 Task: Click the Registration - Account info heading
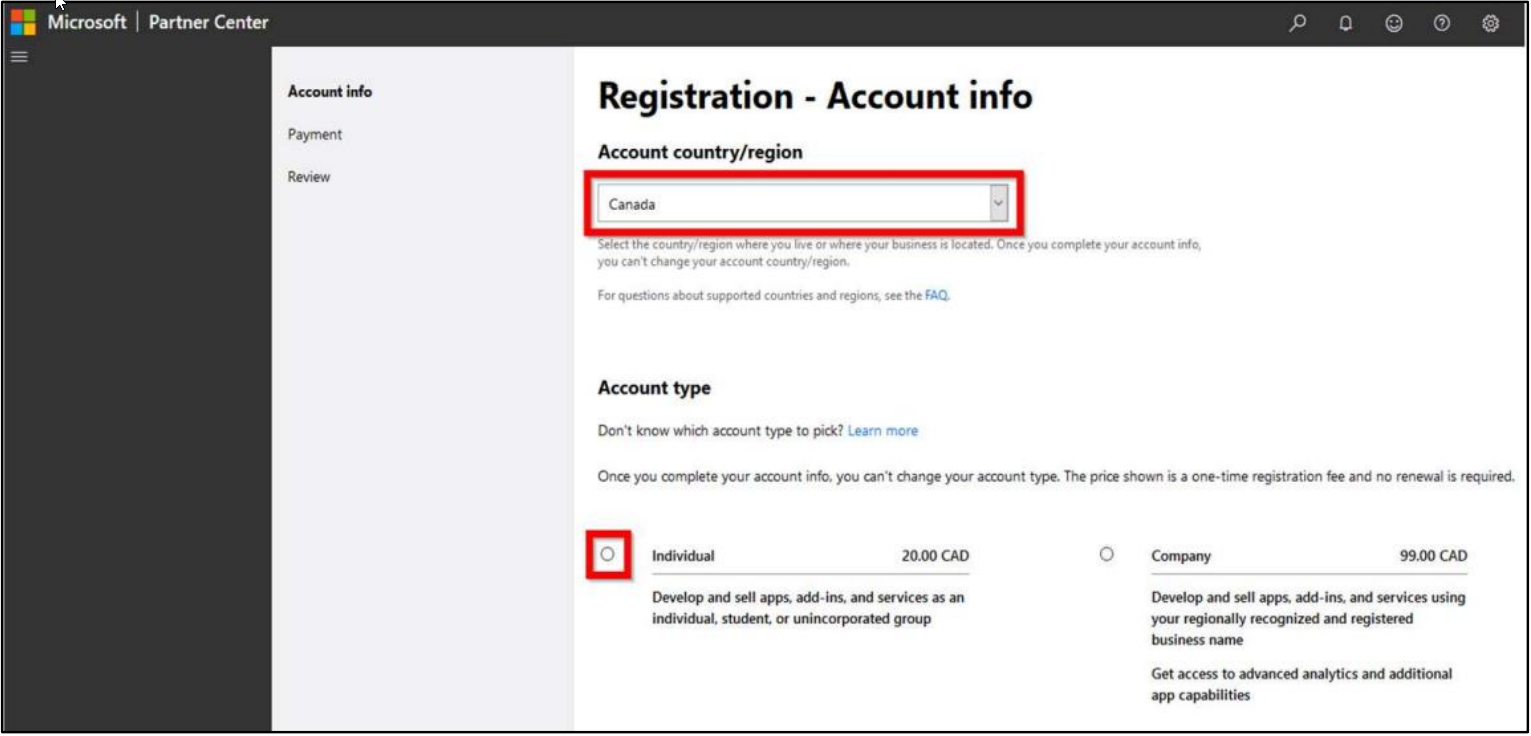(x=814, y=97)
